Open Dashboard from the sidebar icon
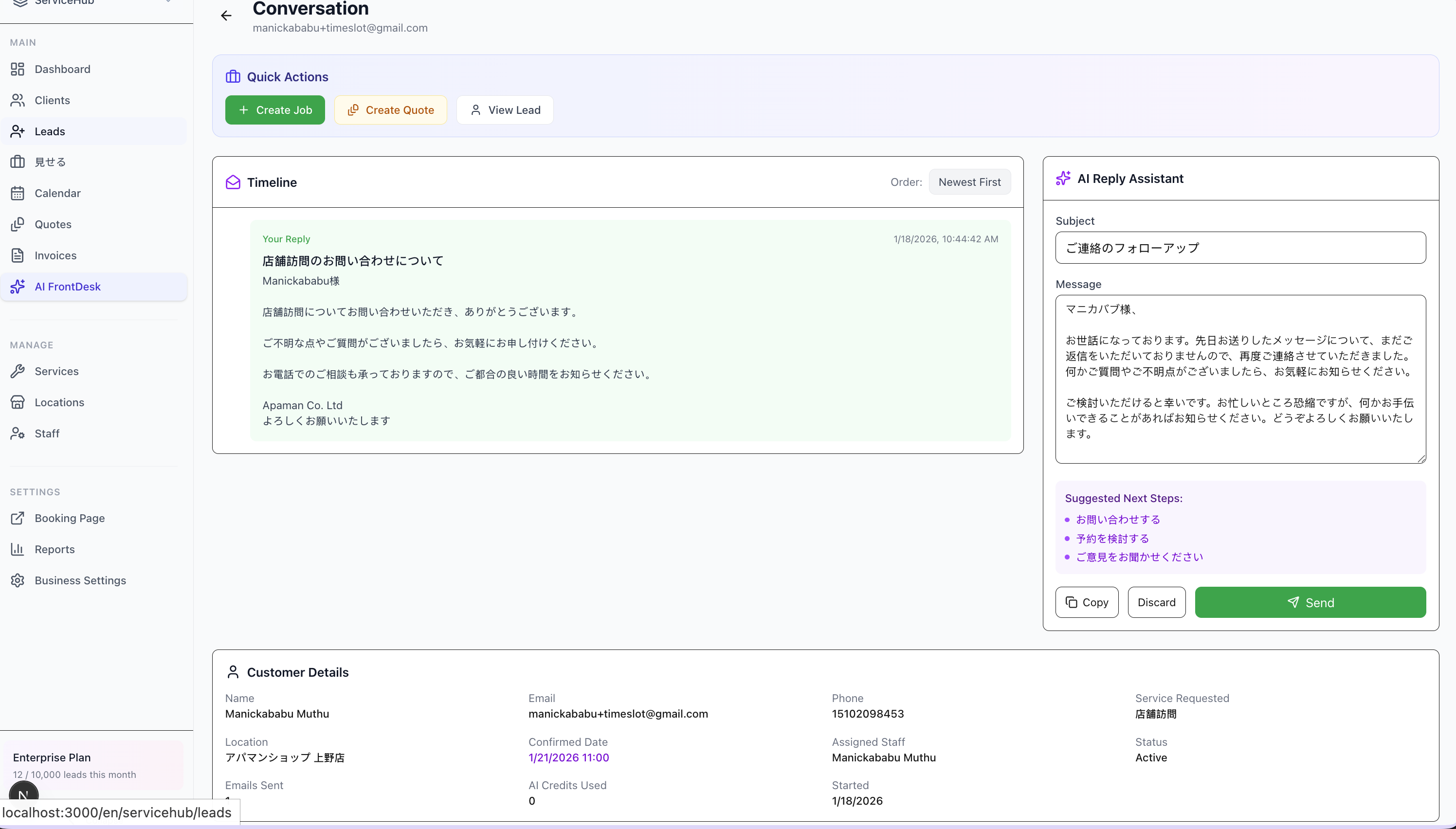Screen dimensions: 1456x829 (x=18, y=69)
